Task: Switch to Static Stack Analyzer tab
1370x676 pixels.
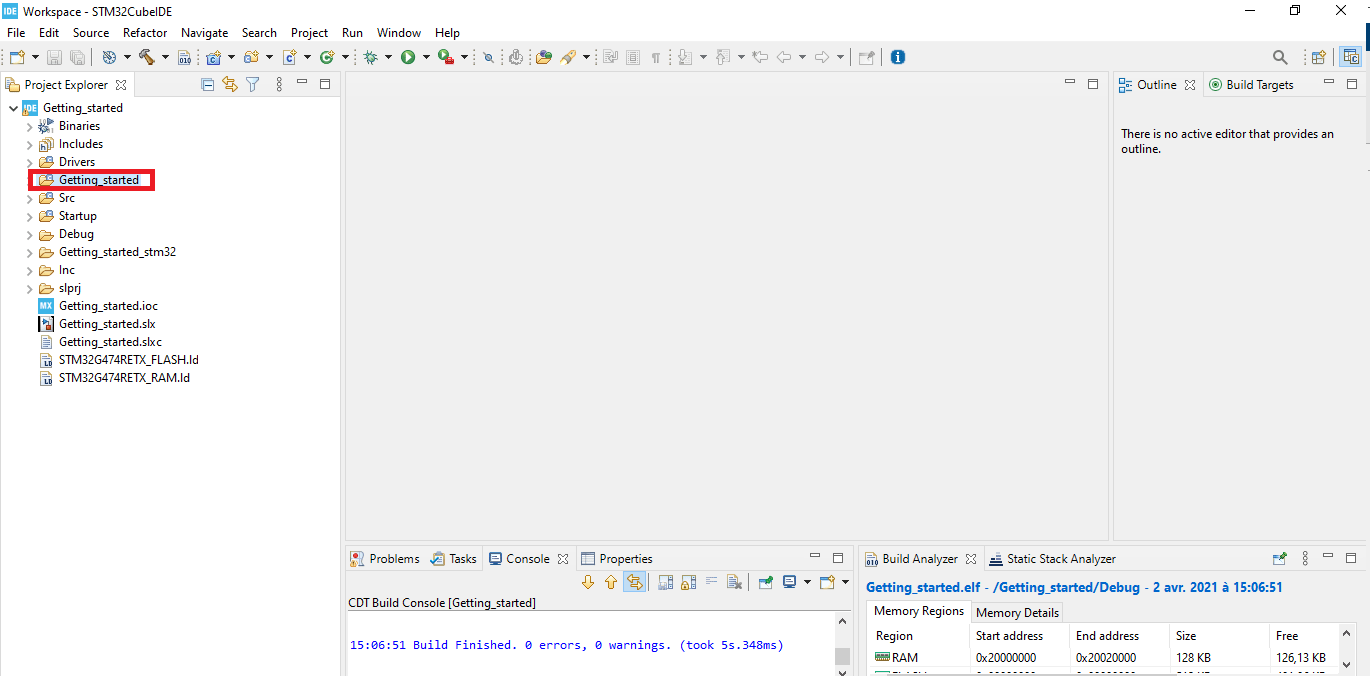Action: [1052, 559]
